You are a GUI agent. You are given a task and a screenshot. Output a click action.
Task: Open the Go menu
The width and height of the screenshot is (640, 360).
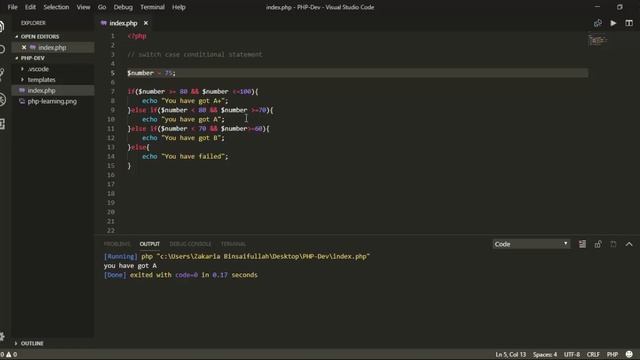tap(102, 7)
